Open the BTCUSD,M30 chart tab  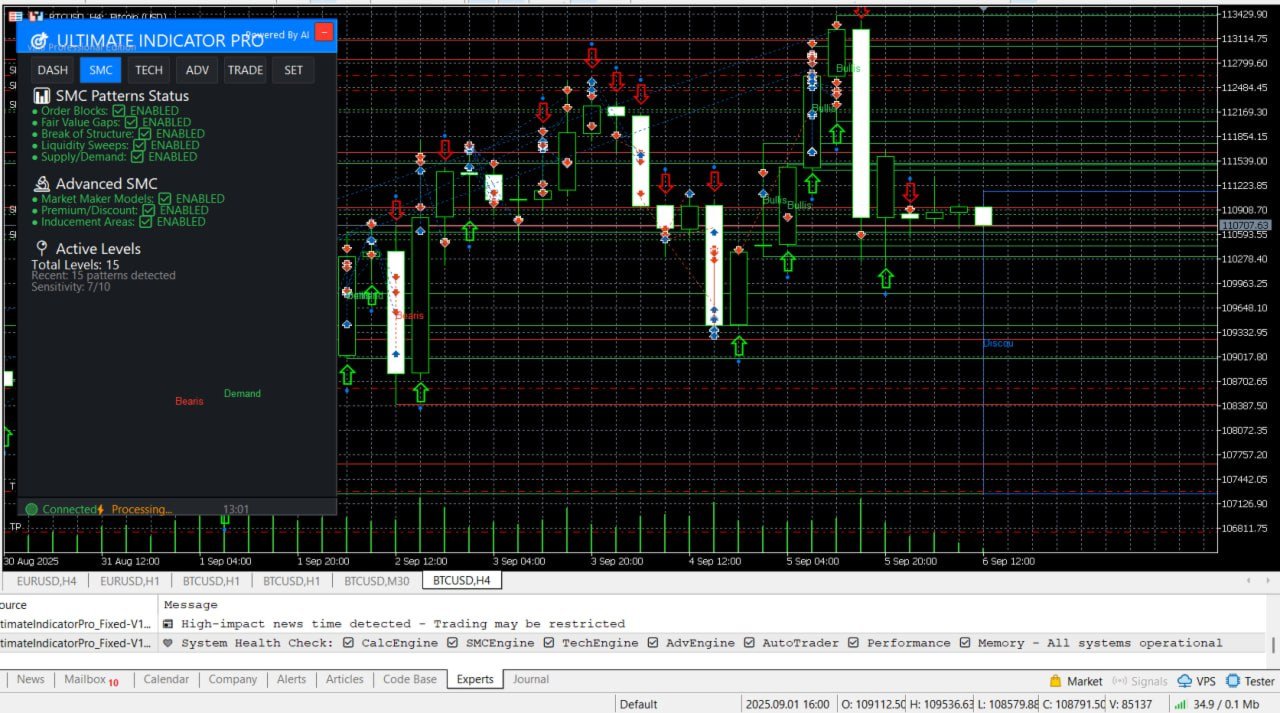[377, 580]
